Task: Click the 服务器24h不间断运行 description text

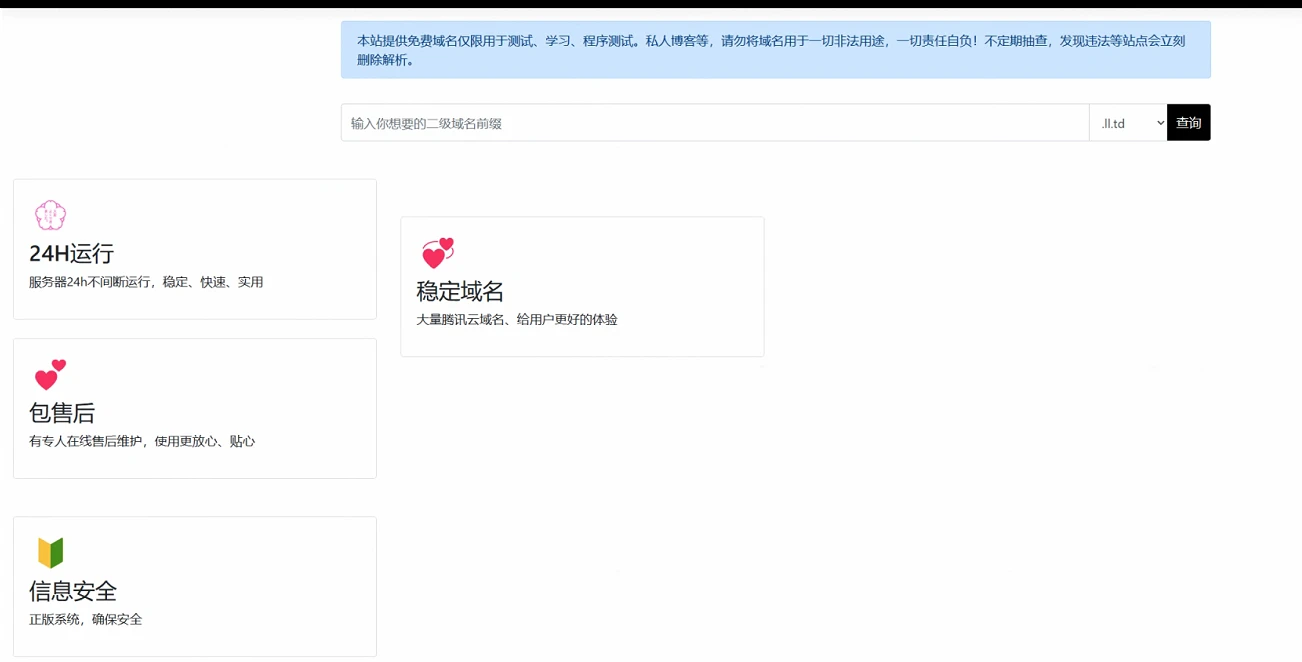Action: [x=146, y=282]
